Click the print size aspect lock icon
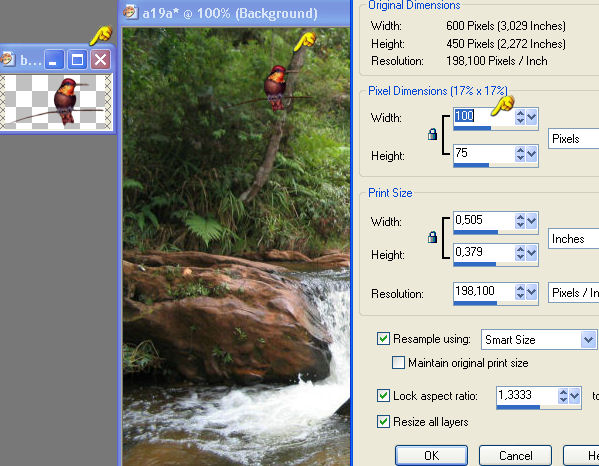The height and width of the screenshot is (466, 599). click(432, 237)
